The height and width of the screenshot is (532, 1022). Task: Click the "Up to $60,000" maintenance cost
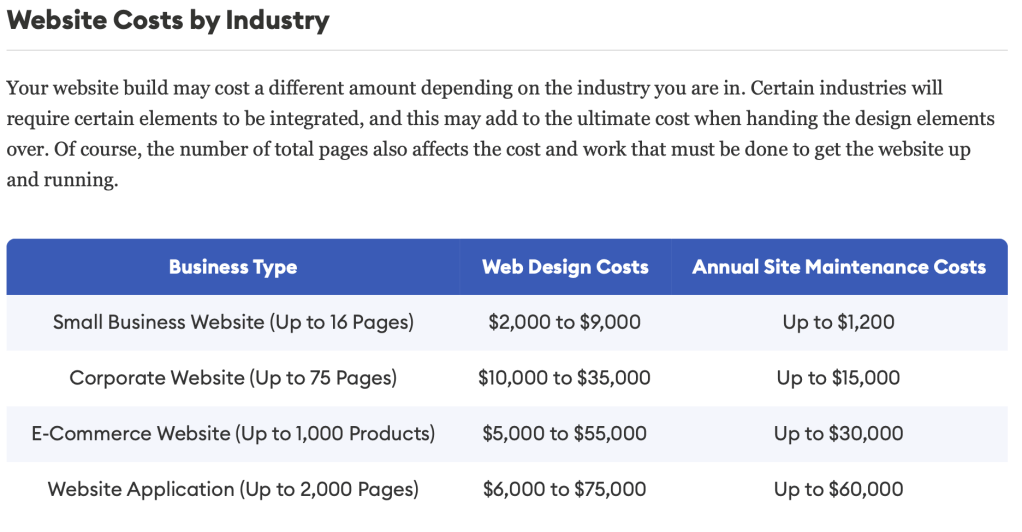tap(839, 489)
